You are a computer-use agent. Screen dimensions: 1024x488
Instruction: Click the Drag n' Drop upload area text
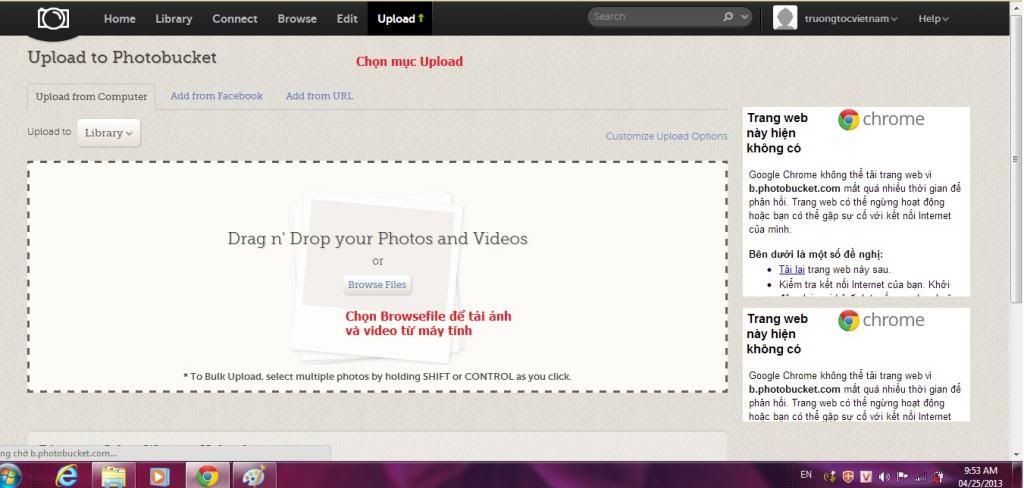coord(377,238)
